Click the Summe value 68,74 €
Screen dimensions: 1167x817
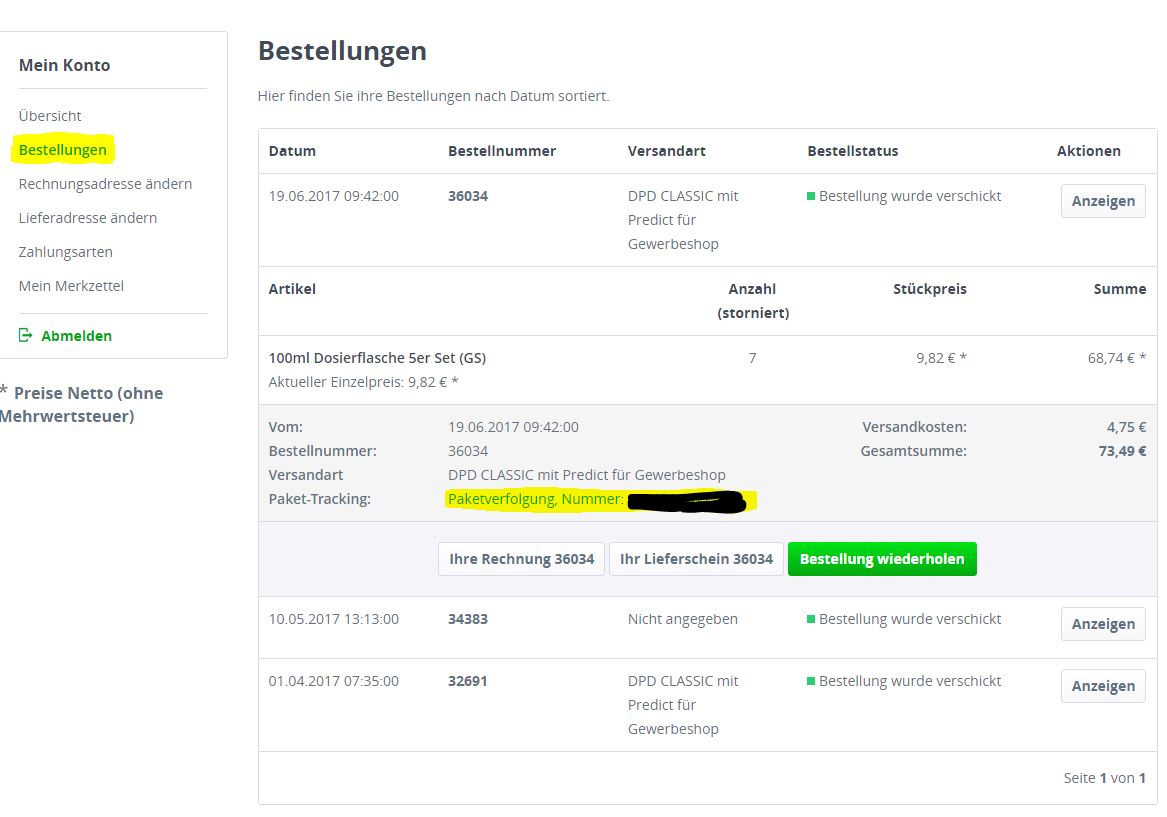point(1117,358)
